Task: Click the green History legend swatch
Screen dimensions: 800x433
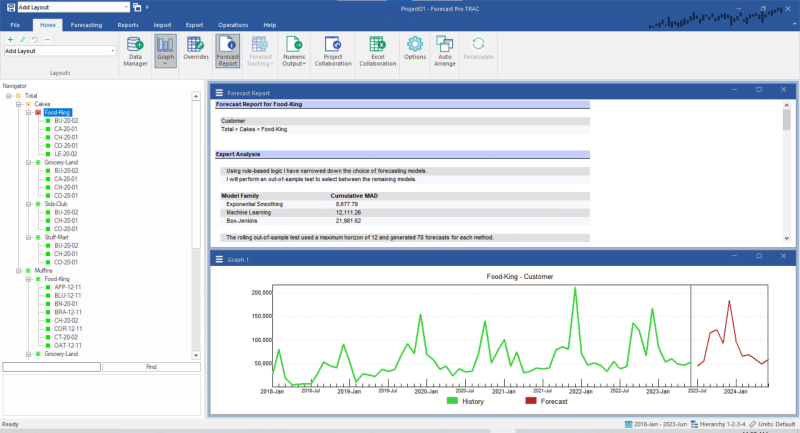Action: click(452, 401)
